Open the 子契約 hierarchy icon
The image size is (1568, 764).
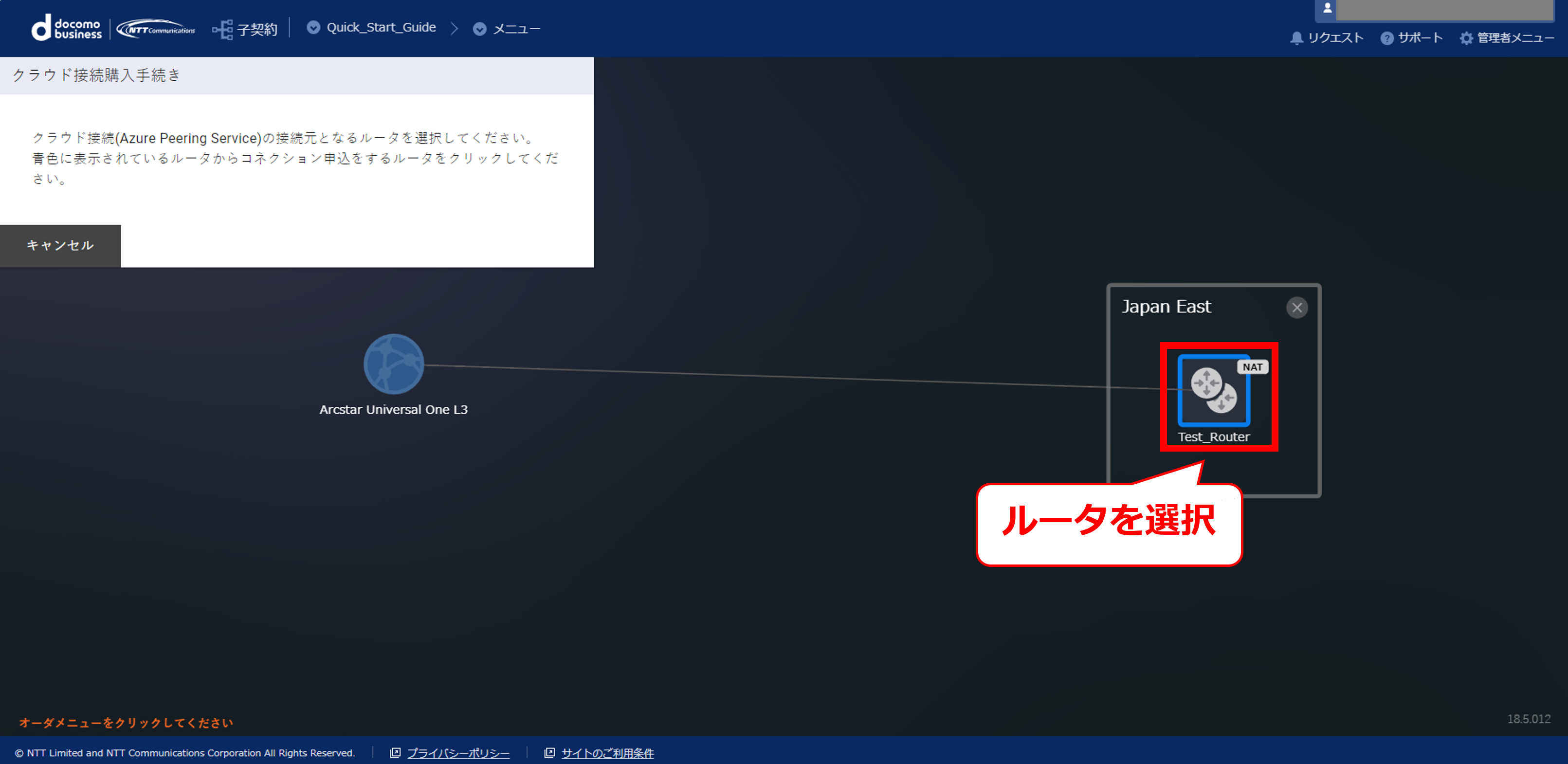click(x=222, y=29)
